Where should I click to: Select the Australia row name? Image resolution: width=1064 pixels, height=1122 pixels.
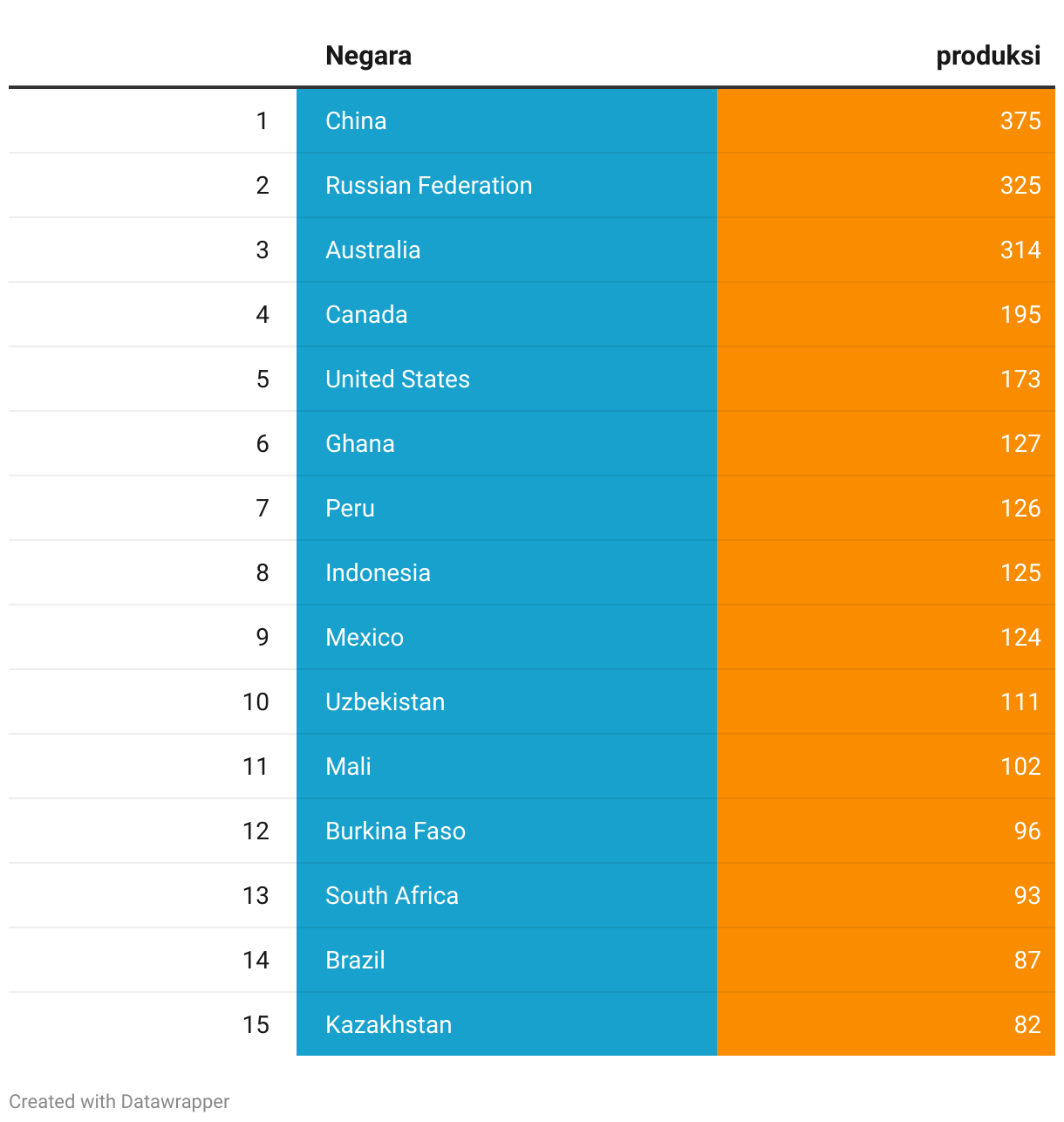[372, 250]
